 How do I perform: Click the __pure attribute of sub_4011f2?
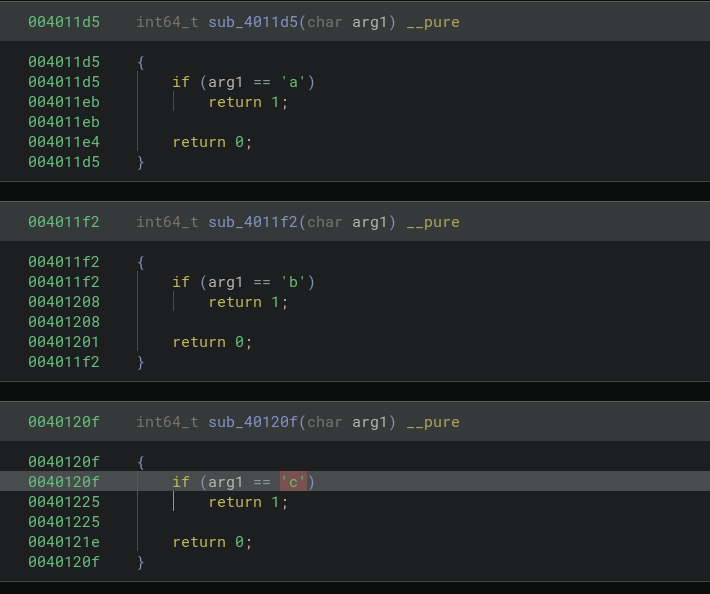[433, 222]
